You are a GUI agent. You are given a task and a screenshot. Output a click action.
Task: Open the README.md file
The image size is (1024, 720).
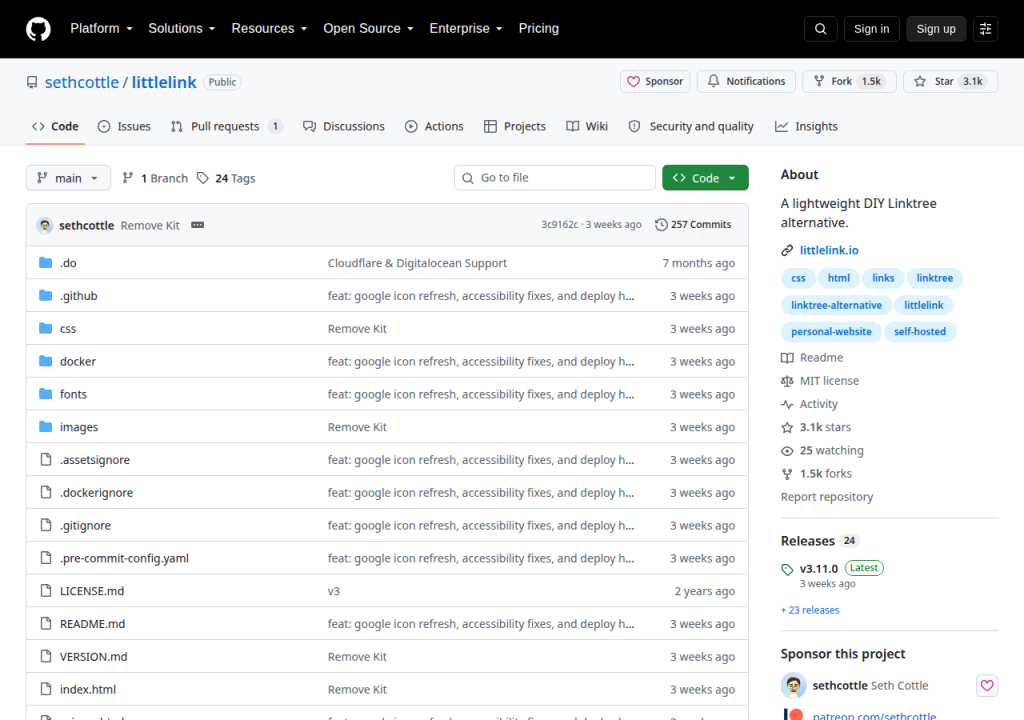click(x=92, y=624)
